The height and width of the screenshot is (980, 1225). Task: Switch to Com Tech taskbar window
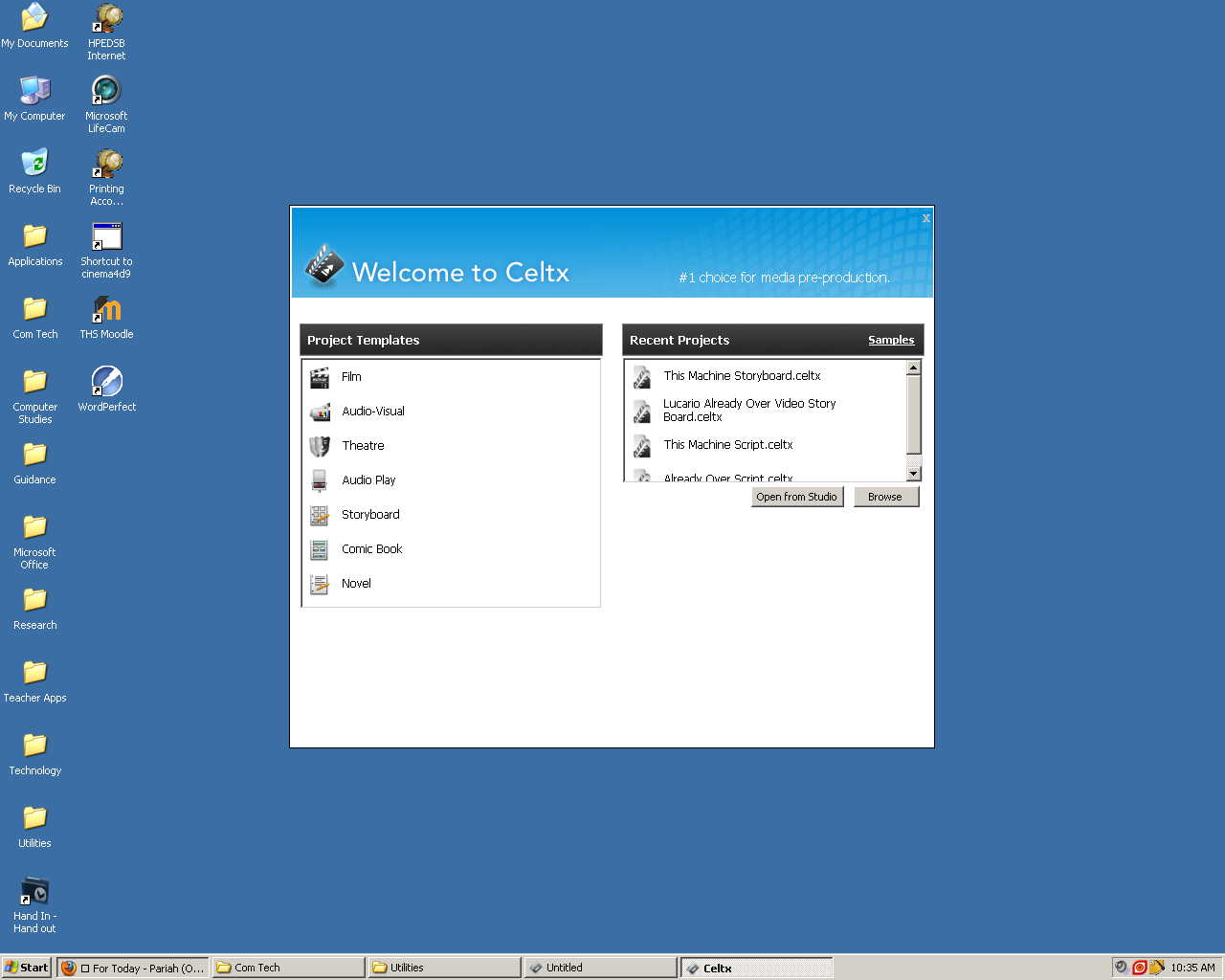[x=288, y=968]
